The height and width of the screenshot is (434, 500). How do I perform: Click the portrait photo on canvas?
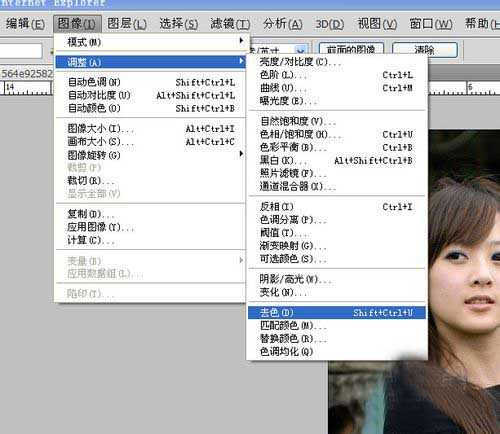tap(464, 282)
